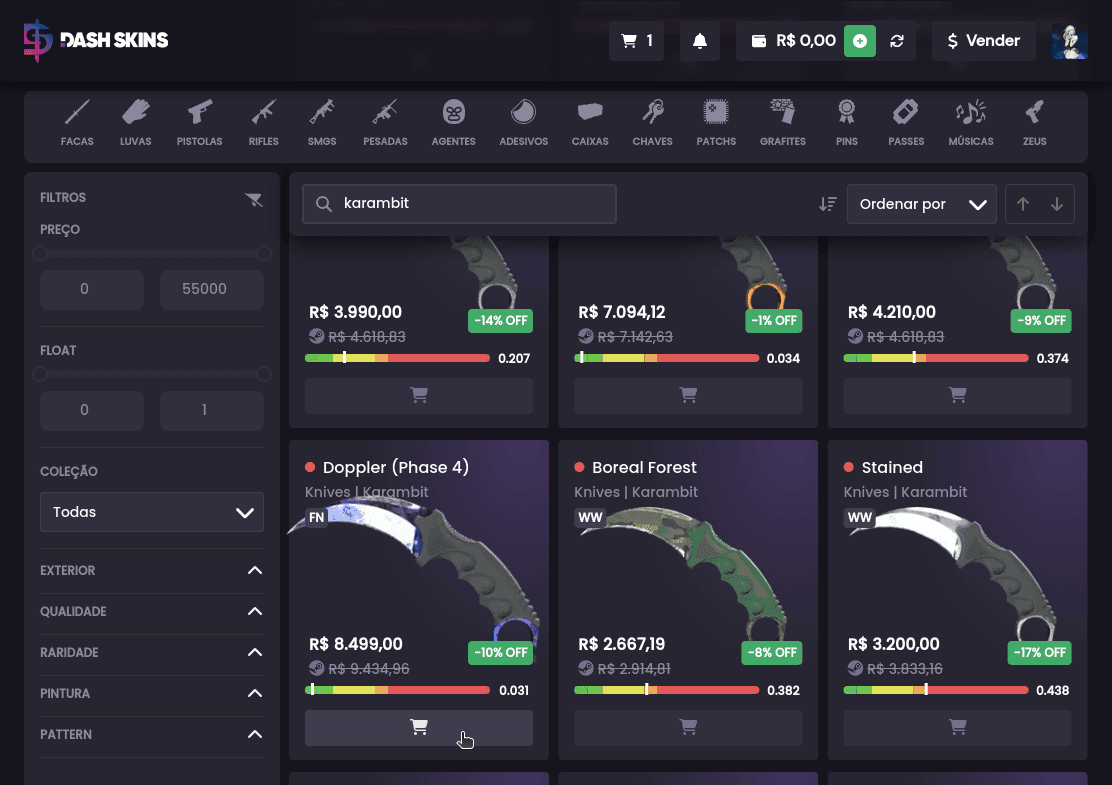
Task: Toggle the Qualidade filter section
Action: [x=152, y=611]
